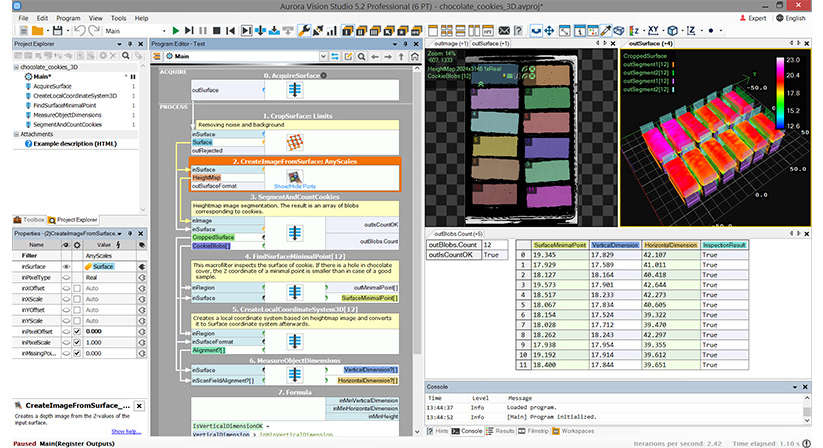Image resolution: width=823 pixels, height=448 pixels.
Task: Click the search magnifier in Program Editor
Action: tap(362, 56)
